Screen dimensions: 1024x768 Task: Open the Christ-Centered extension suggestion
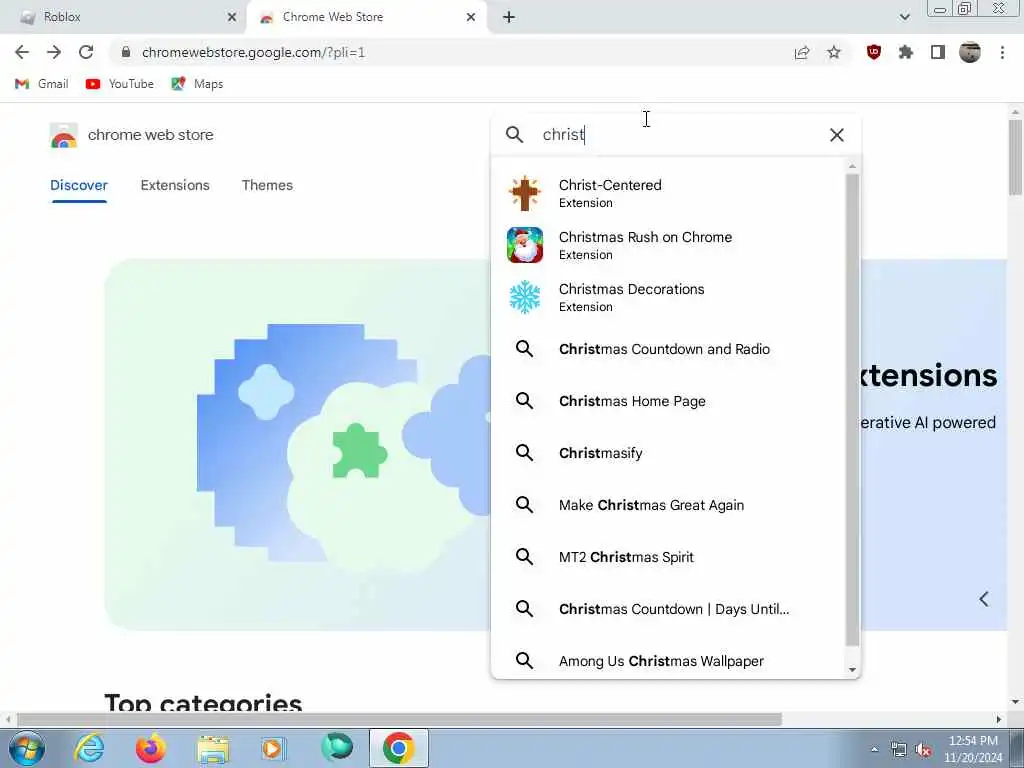click(x=669, y=193)
